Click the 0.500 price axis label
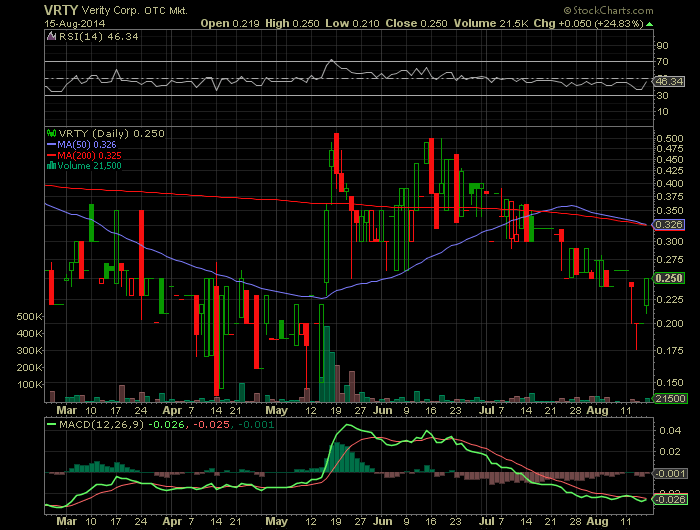The image size is (700, 530). click(x=670, y=138)
